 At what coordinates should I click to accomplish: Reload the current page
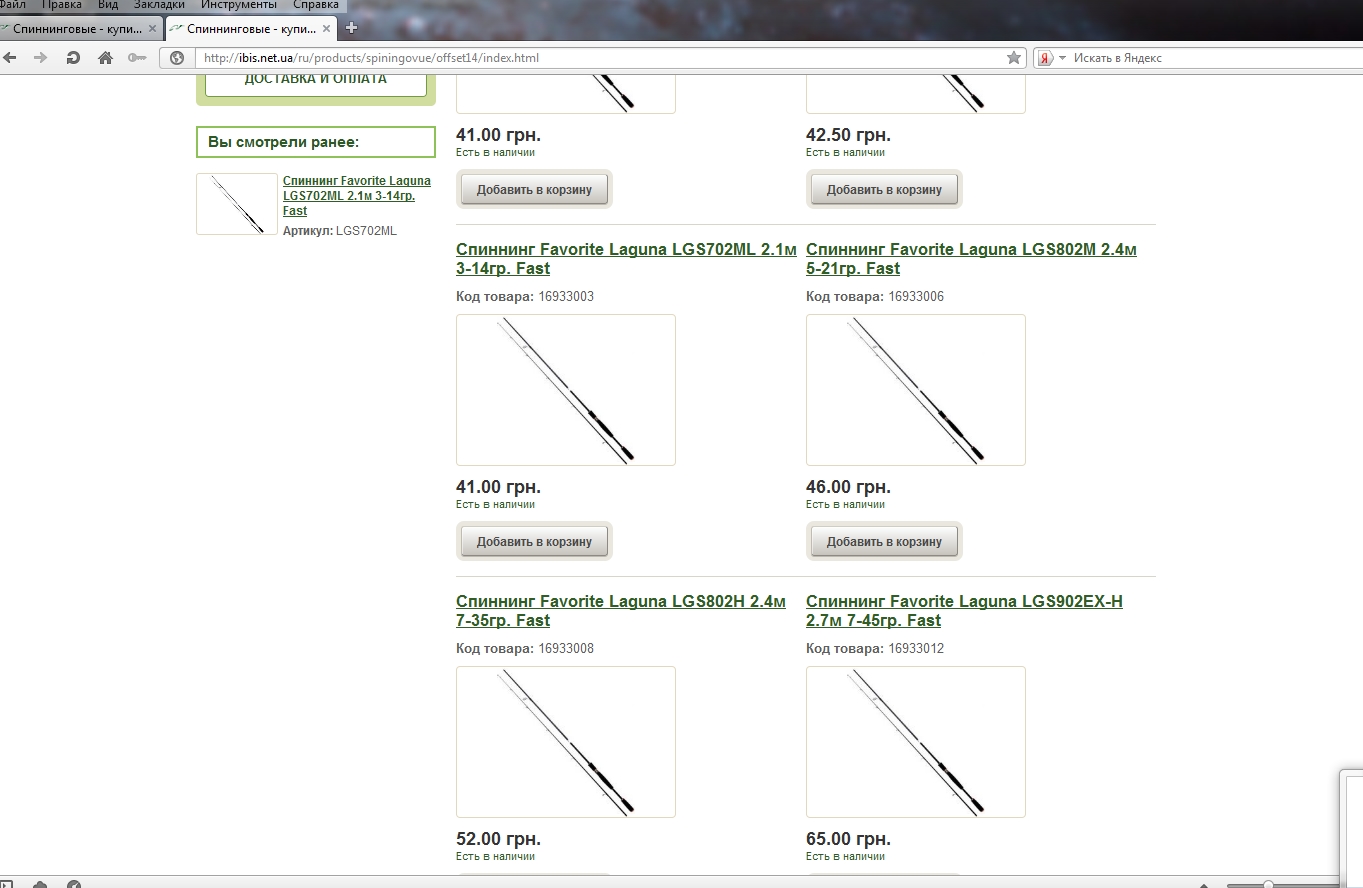73,58
